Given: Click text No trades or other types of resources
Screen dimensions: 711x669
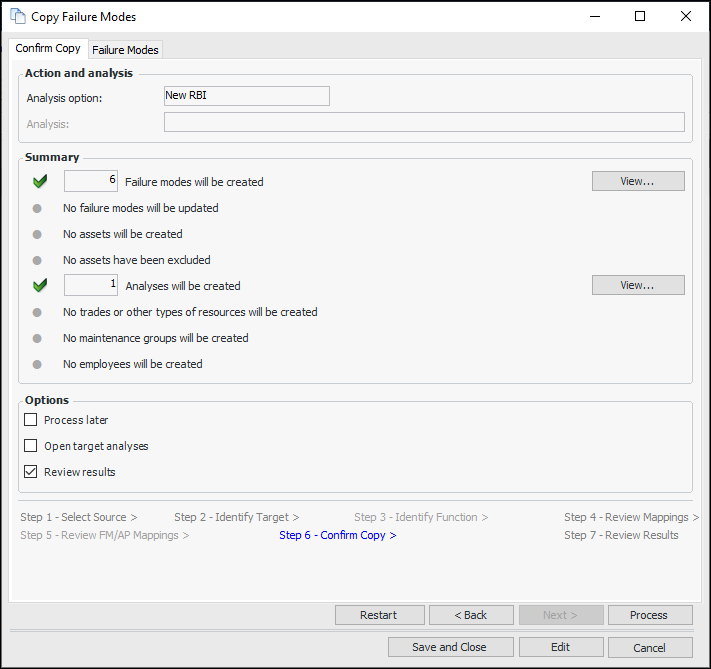Looking at the screenshot, I should (190, 313).
